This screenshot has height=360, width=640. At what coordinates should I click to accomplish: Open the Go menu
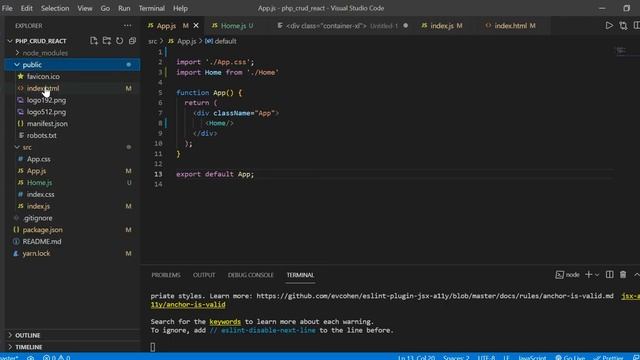[105, 8]
